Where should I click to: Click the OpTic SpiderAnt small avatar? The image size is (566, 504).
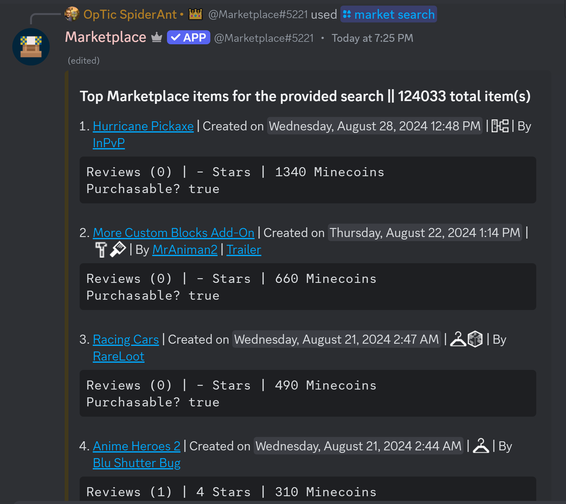coord(72,14)
